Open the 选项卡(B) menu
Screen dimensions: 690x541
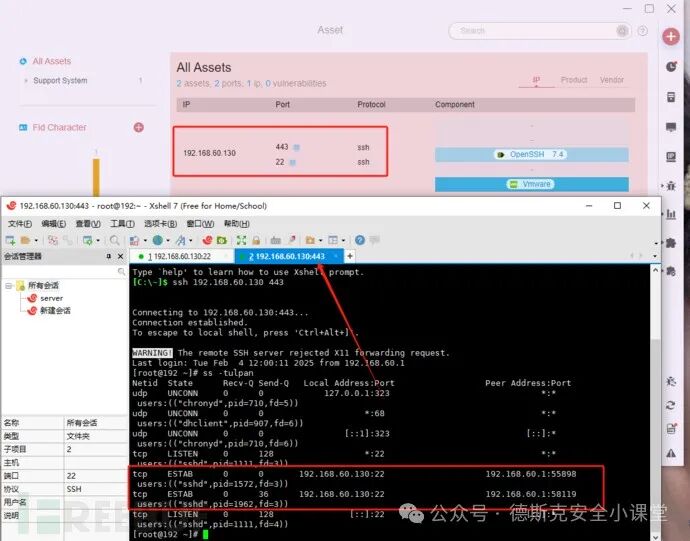tap(161, 224)
